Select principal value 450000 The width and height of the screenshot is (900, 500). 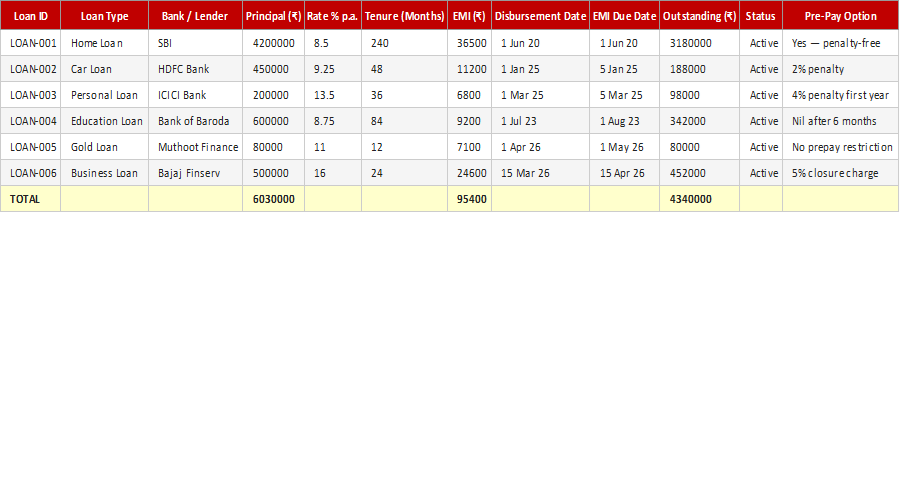273,69
